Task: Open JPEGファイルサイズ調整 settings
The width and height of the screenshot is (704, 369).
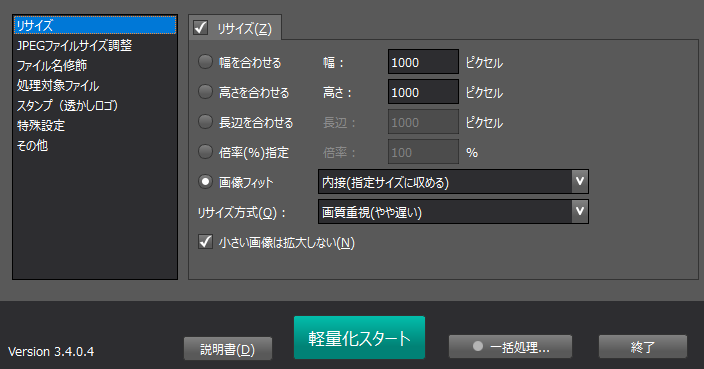Action: pyautogui.click(x=74, y=45)
